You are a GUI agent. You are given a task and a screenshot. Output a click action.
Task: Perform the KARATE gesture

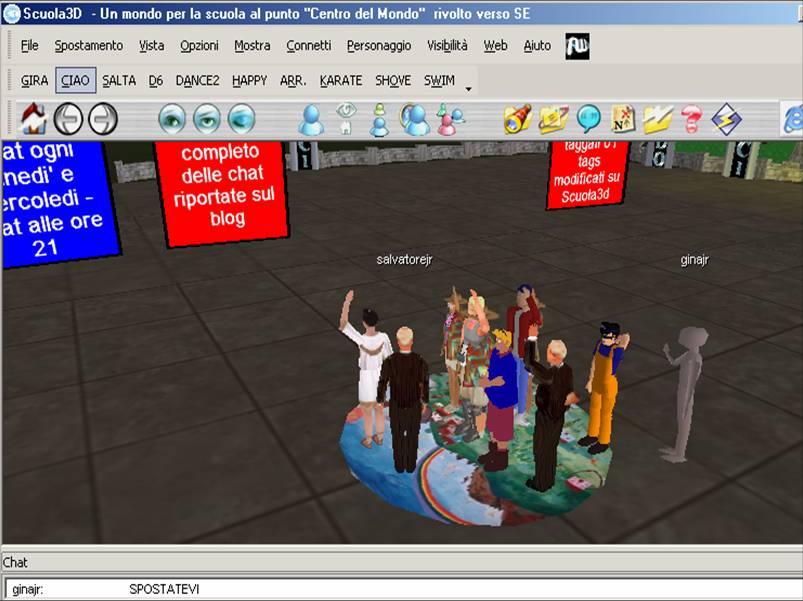pyautogui.click(x=341, y=80)
